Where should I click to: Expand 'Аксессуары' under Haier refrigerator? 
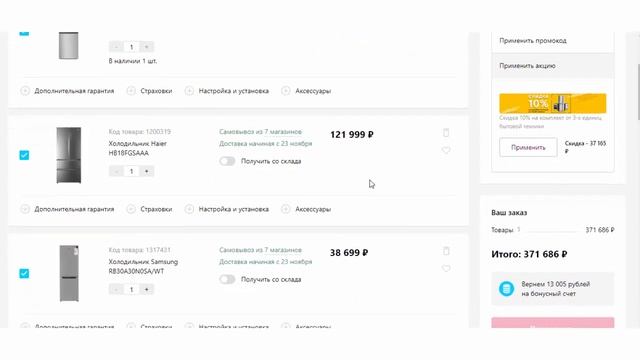click(x=306, y=209)
